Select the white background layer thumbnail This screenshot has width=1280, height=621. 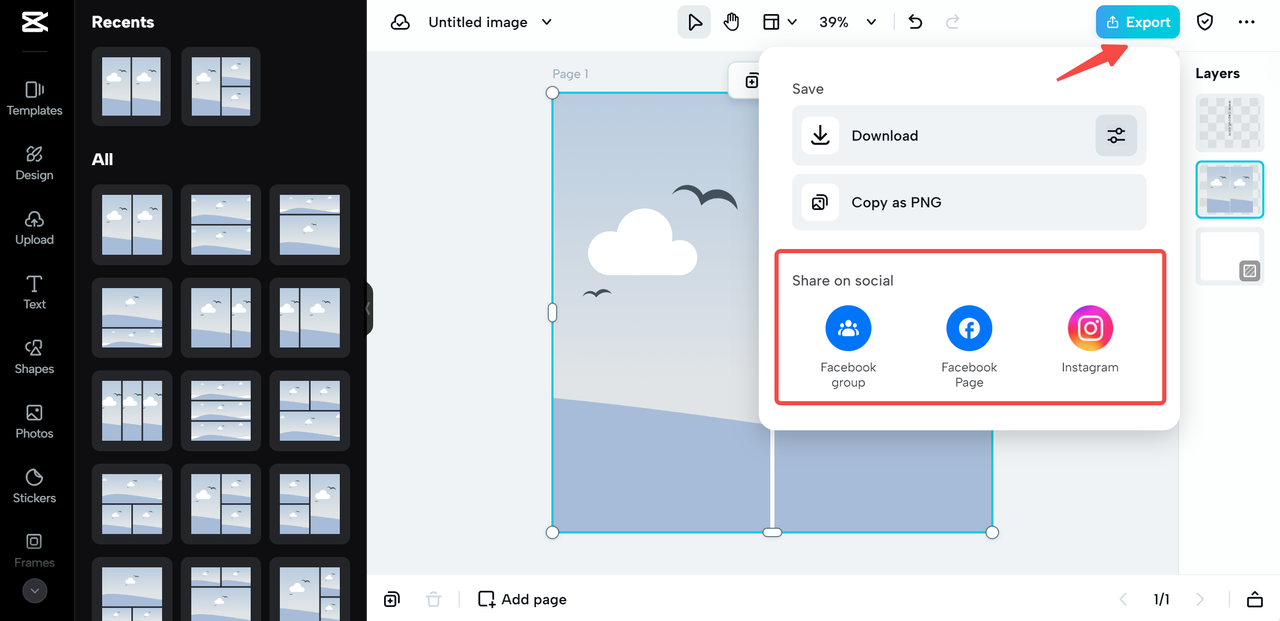[1230, 256]
